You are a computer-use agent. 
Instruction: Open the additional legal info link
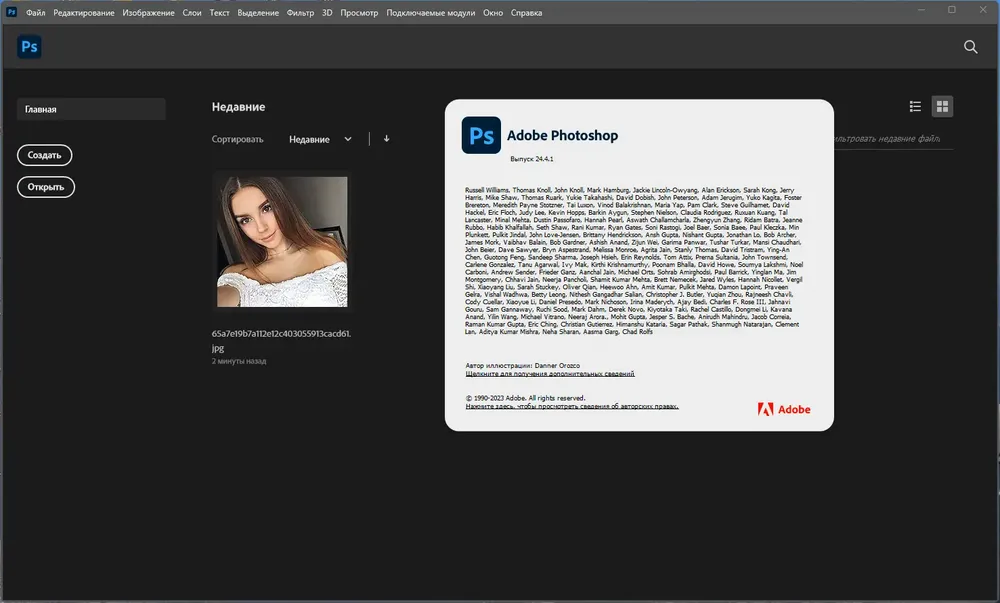(550, 374)
